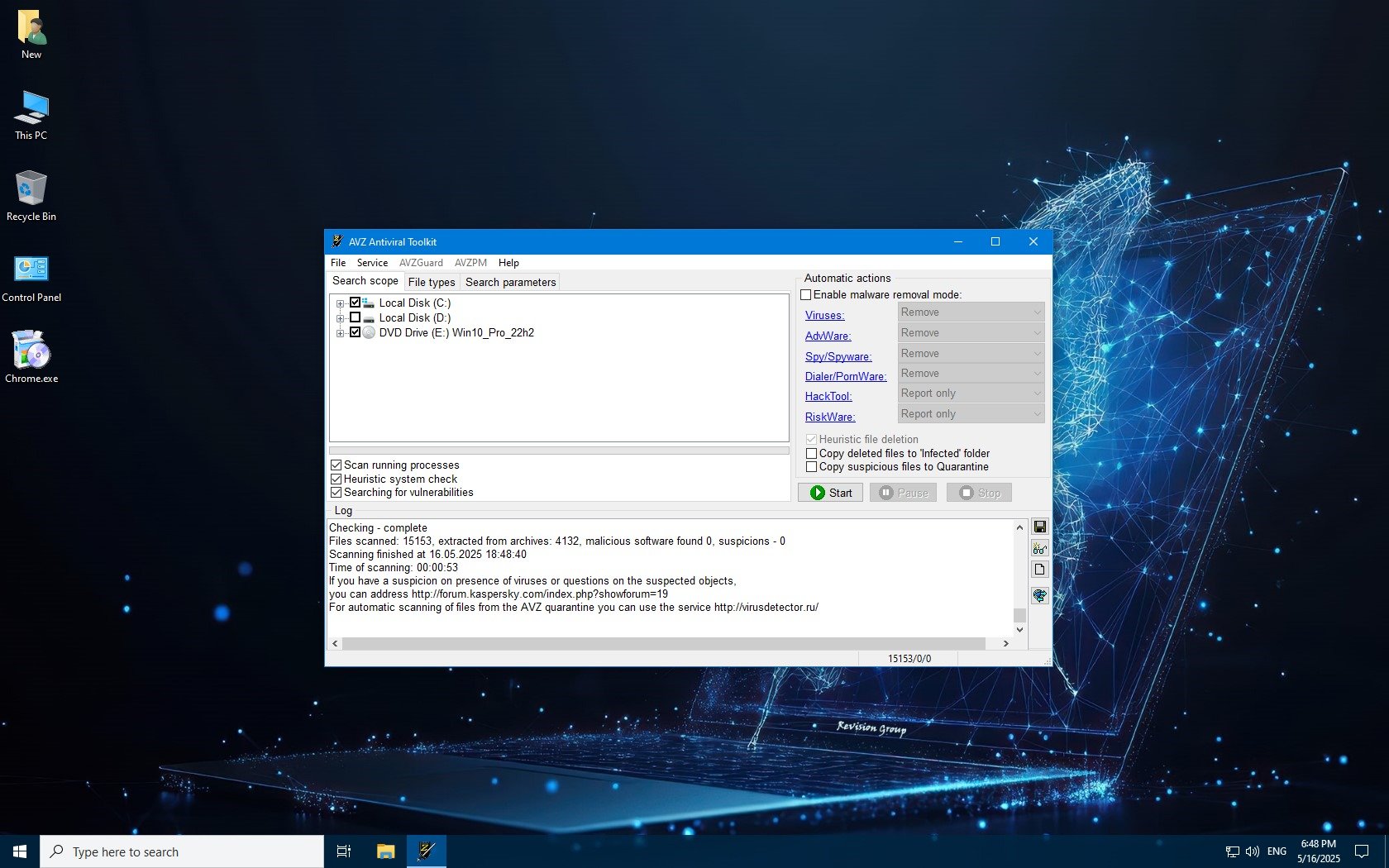Open the Service menu
This screenshot has width=1389, height=868.
(372, 263)
